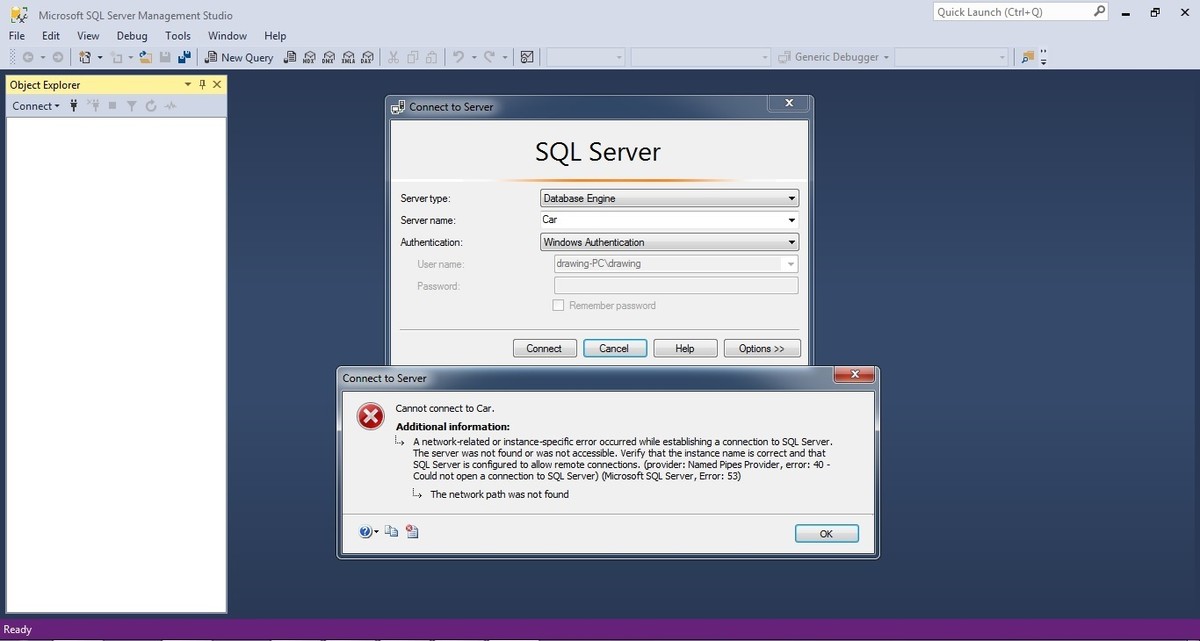Open the Authentication dropdown list
Viewport: 1200px width, 641px height.
(792, 242)
